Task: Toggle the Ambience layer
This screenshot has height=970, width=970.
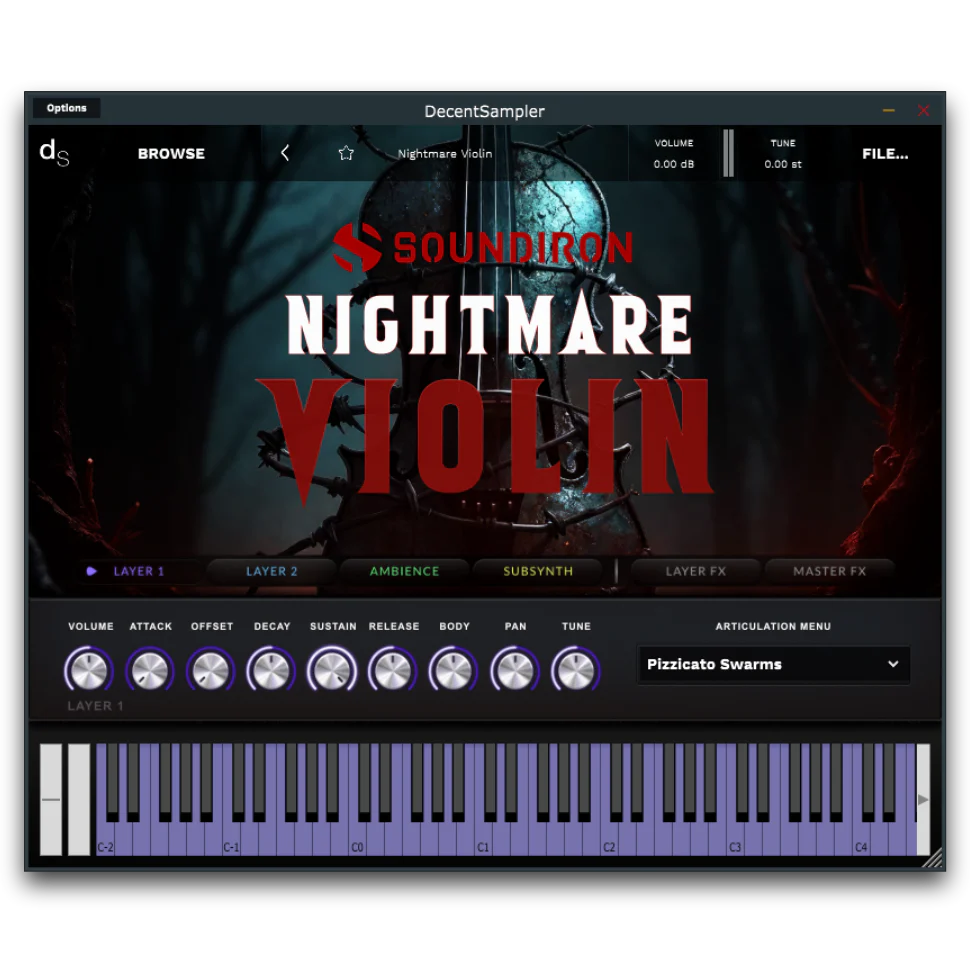Action: pos(403,571)
